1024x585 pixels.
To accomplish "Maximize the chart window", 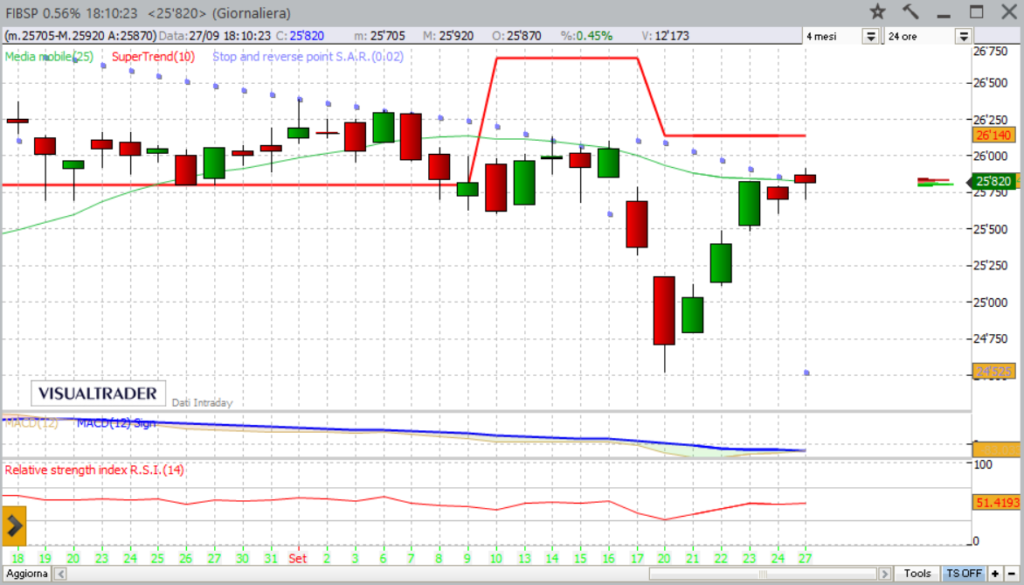I will pyautogui.click(x=975, y=12).
